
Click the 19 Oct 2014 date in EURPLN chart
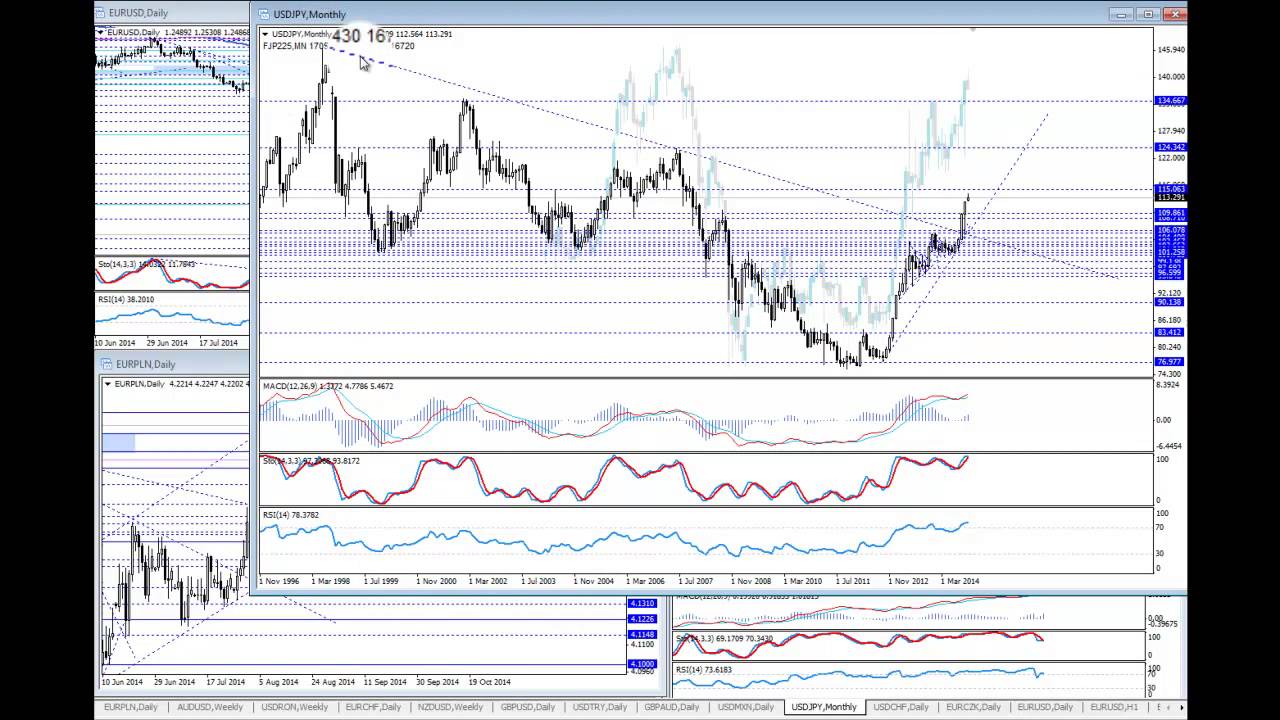(490, 682)
